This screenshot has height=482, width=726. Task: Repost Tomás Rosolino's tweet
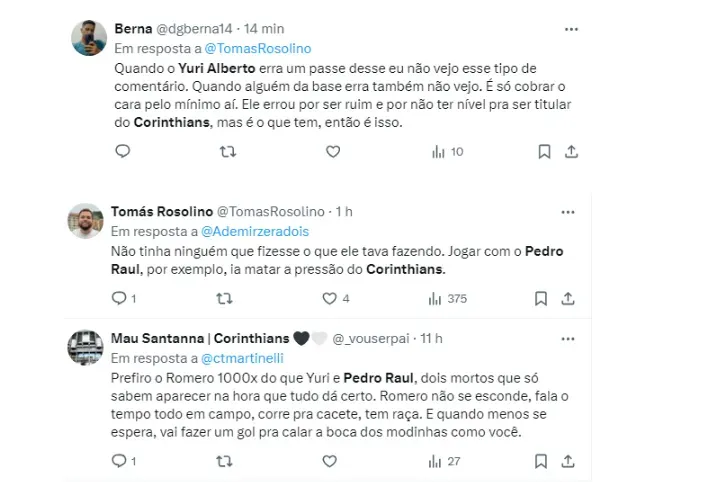(x=226, y=298)
